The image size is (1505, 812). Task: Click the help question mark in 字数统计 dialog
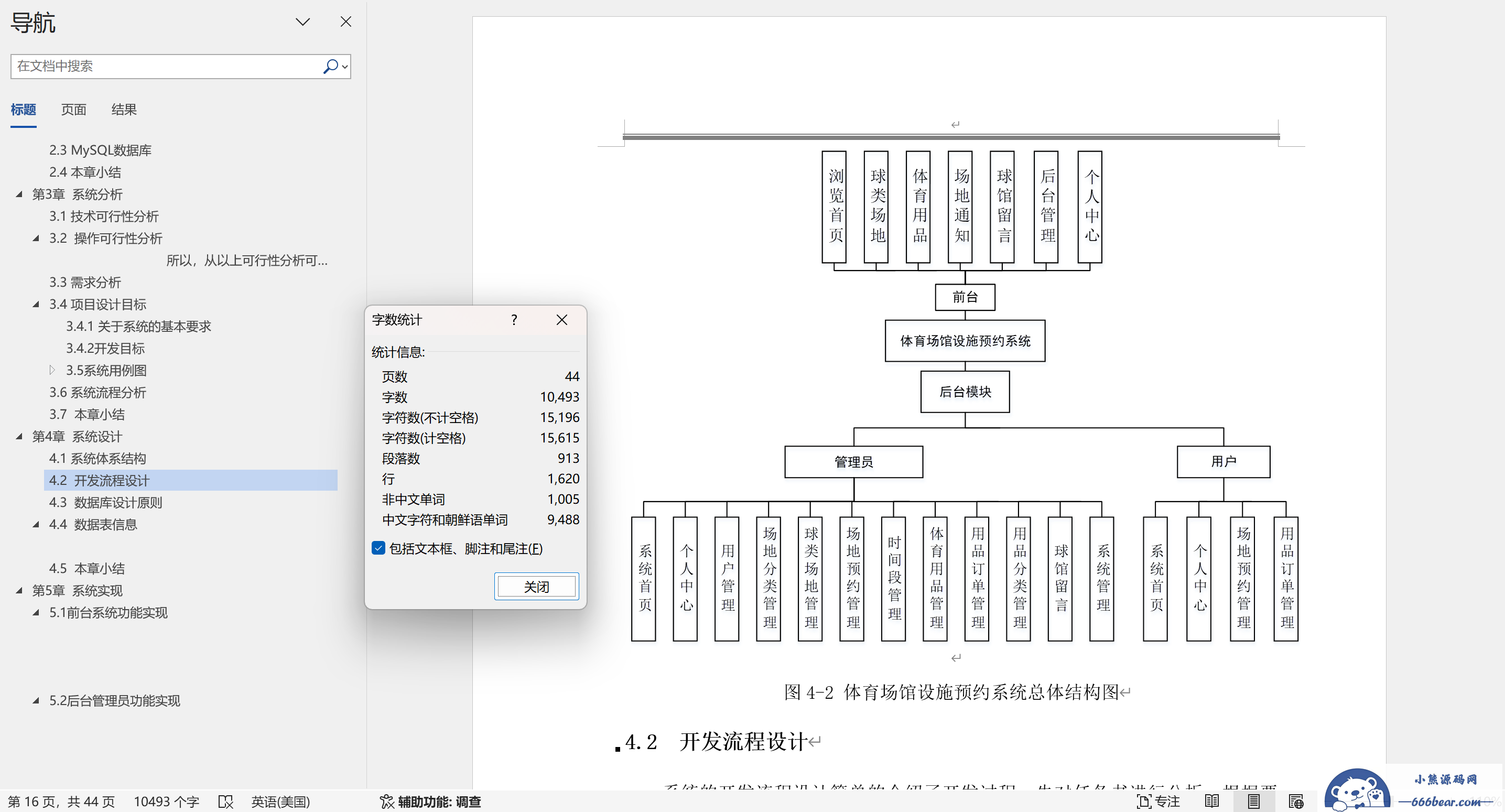tap(514, 320)
